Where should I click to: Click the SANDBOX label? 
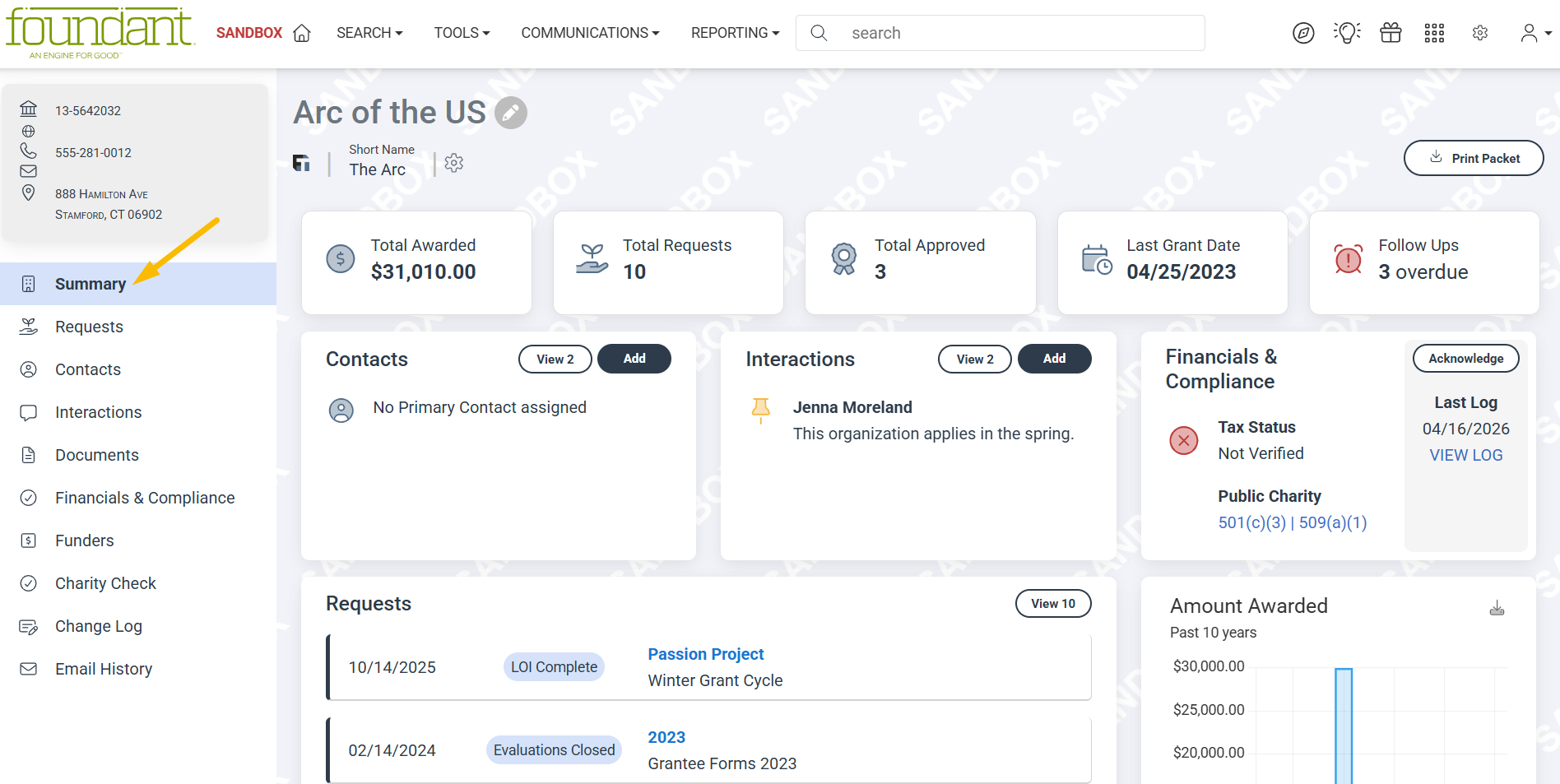pos(249,33)
